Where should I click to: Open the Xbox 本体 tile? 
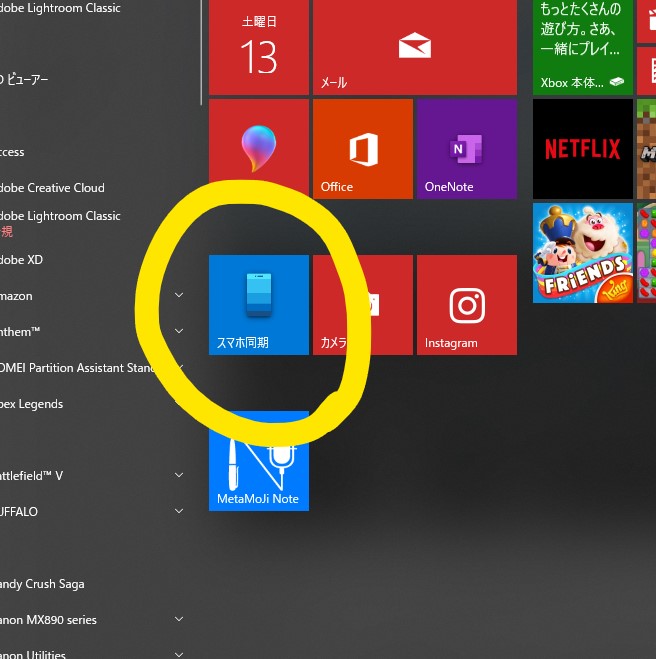point(584,46)
